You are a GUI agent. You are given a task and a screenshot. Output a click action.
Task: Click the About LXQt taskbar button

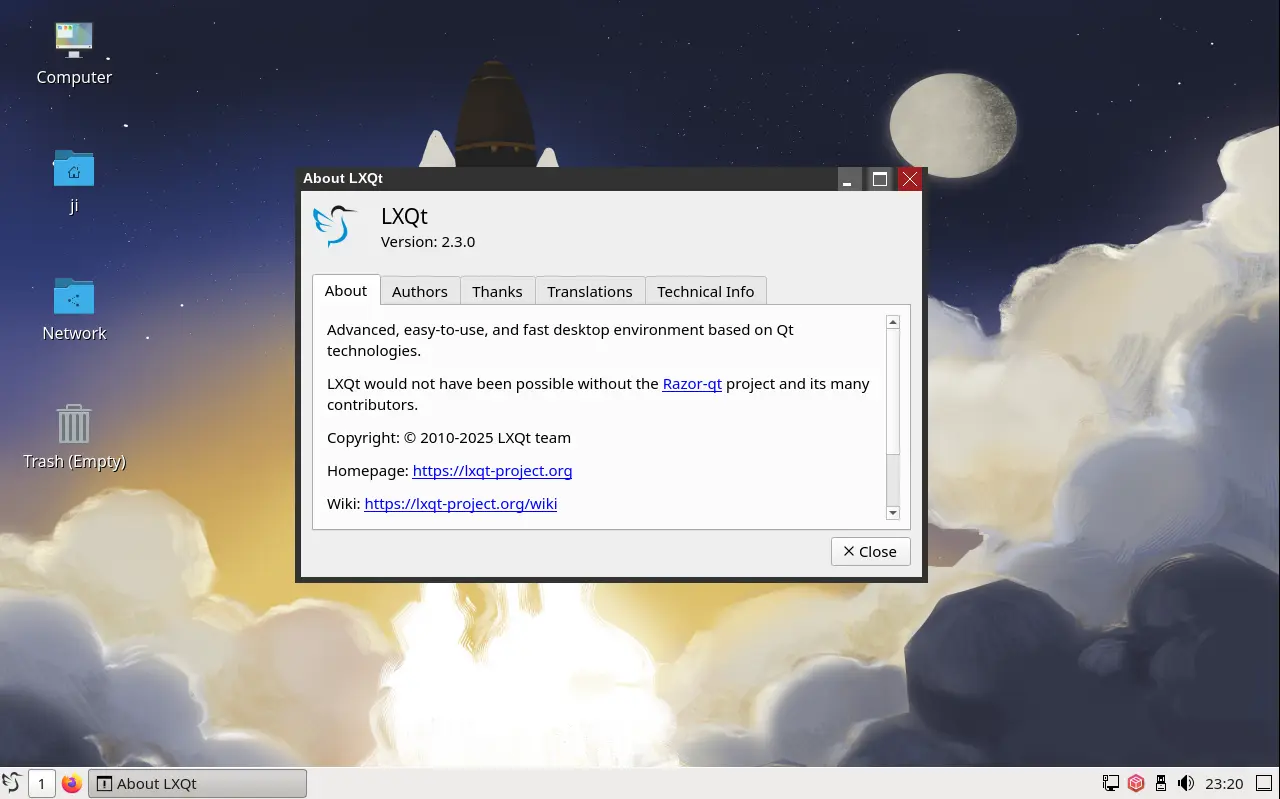point(198,783)
